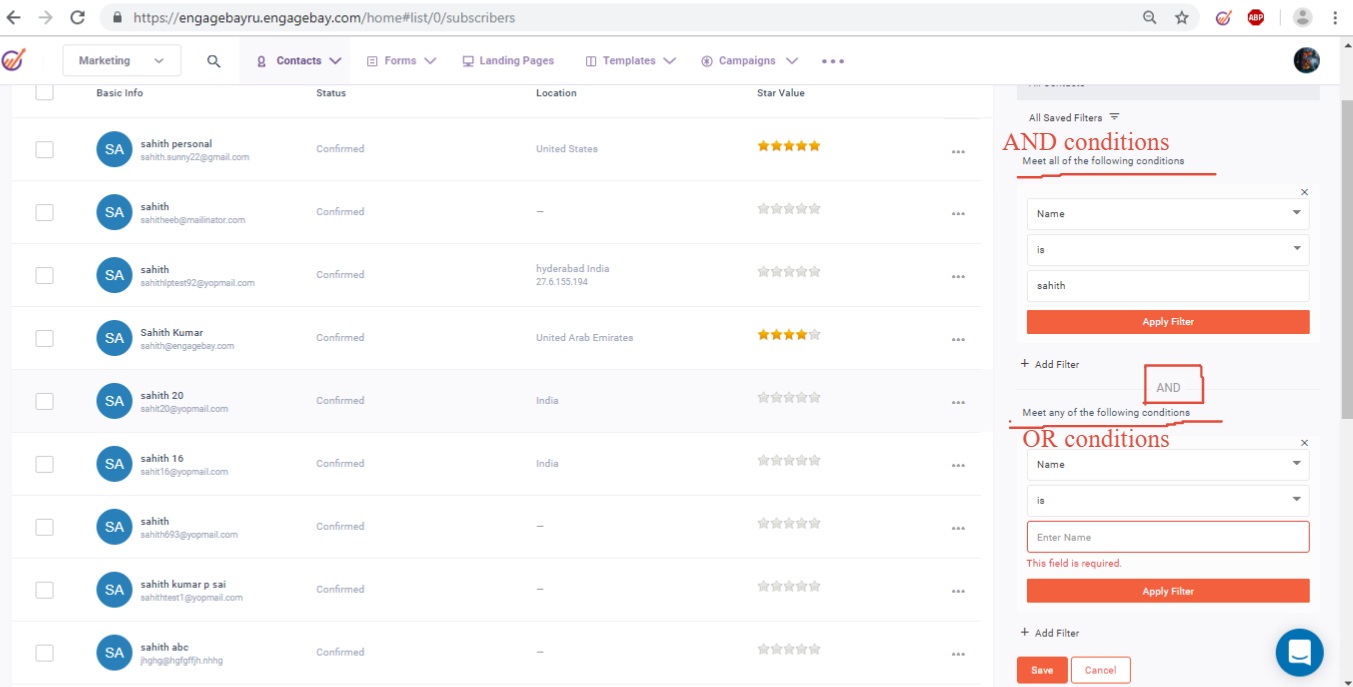This screenshot has width=1353, height=687.
Task: Open row actions for sahith personal
Action: 957,152
